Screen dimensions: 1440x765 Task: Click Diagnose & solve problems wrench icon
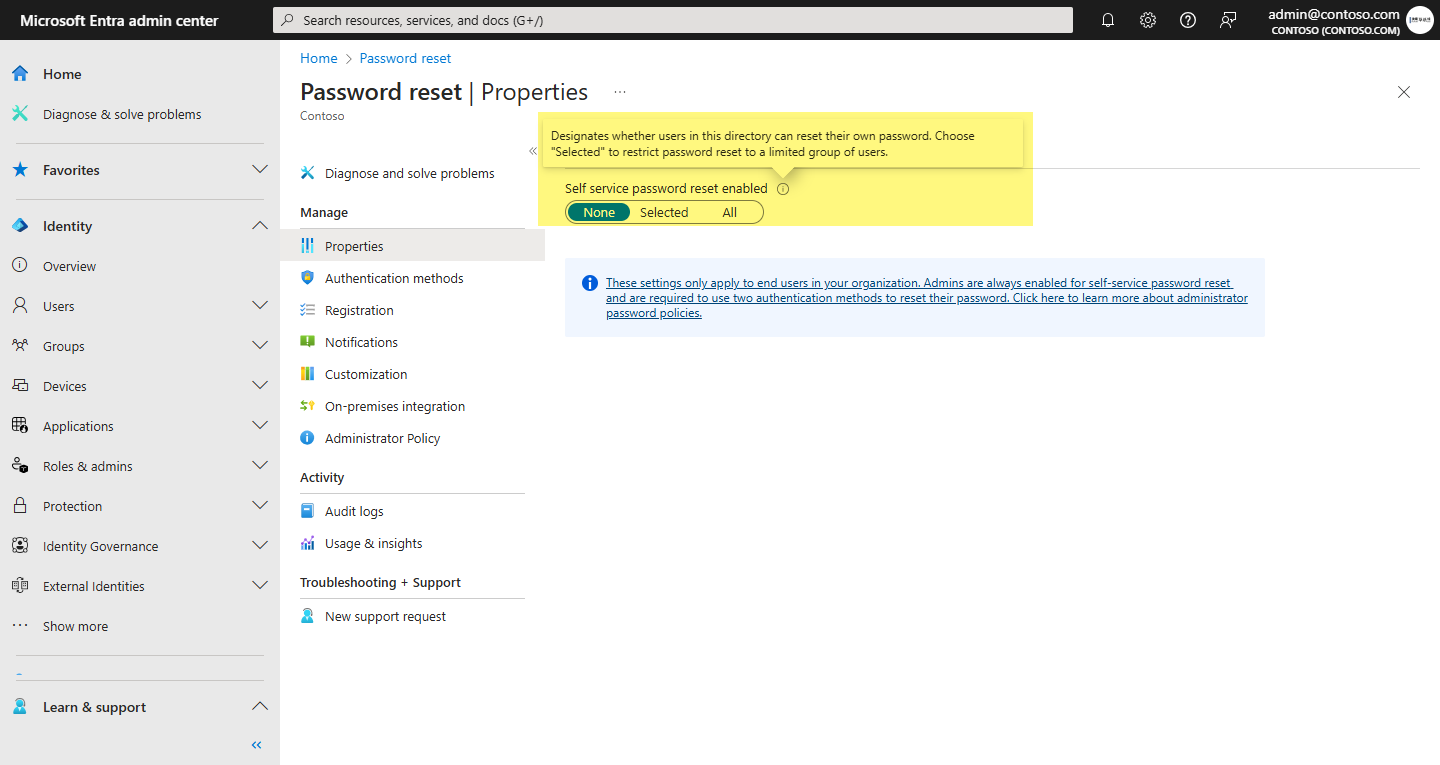(20, 114)
